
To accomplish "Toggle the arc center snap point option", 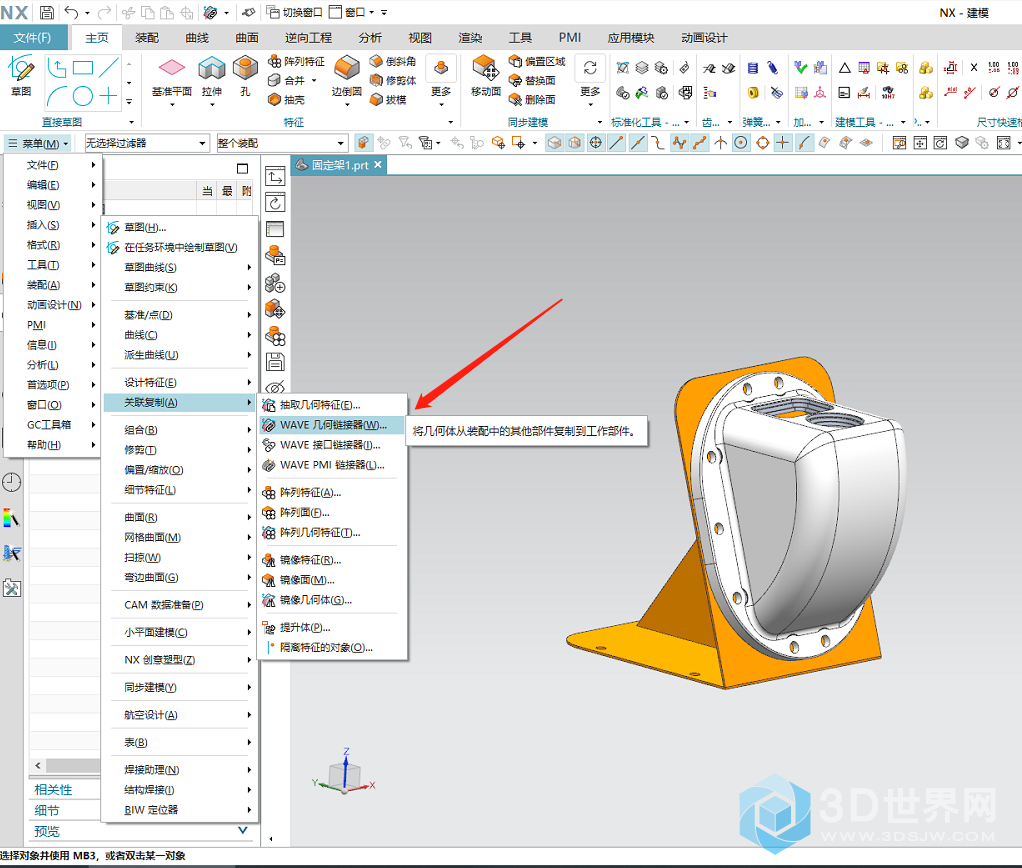I will pyautogui.click(x=741, y=143).
